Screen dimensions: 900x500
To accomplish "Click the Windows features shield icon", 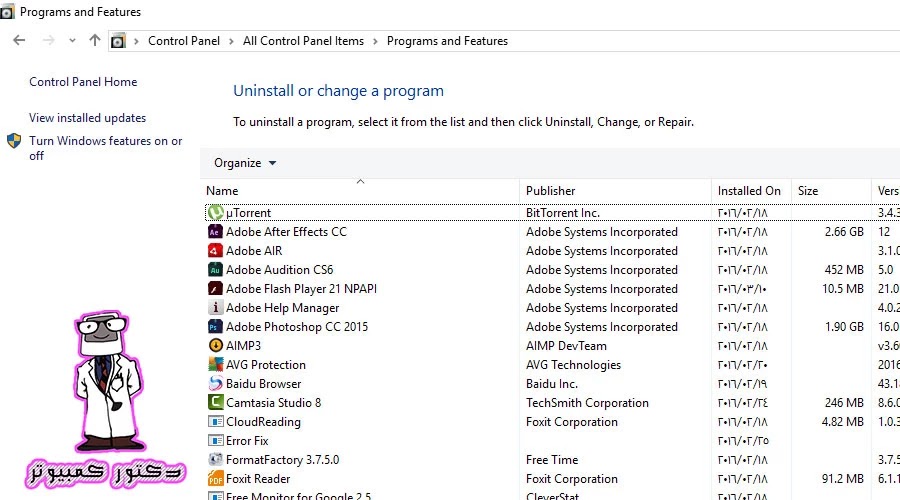I will point(14,141).
